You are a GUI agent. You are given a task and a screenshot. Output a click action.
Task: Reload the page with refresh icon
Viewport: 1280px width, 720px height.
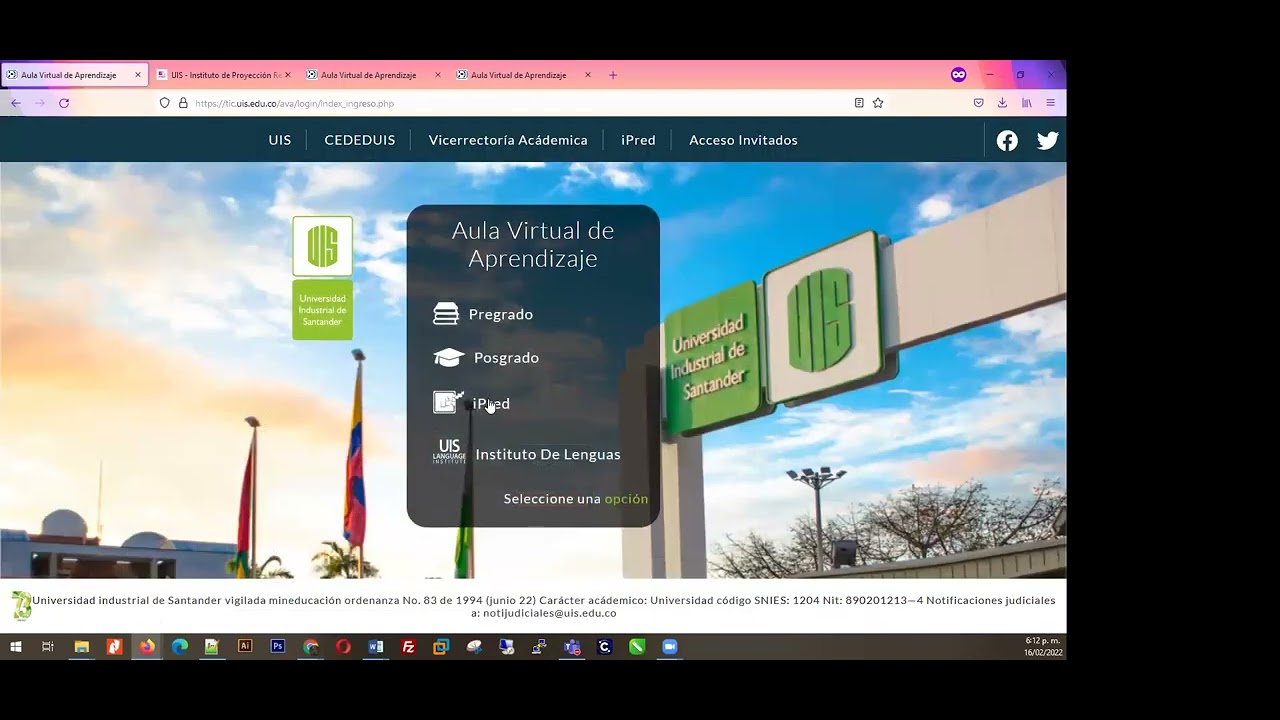coord(64,103)
